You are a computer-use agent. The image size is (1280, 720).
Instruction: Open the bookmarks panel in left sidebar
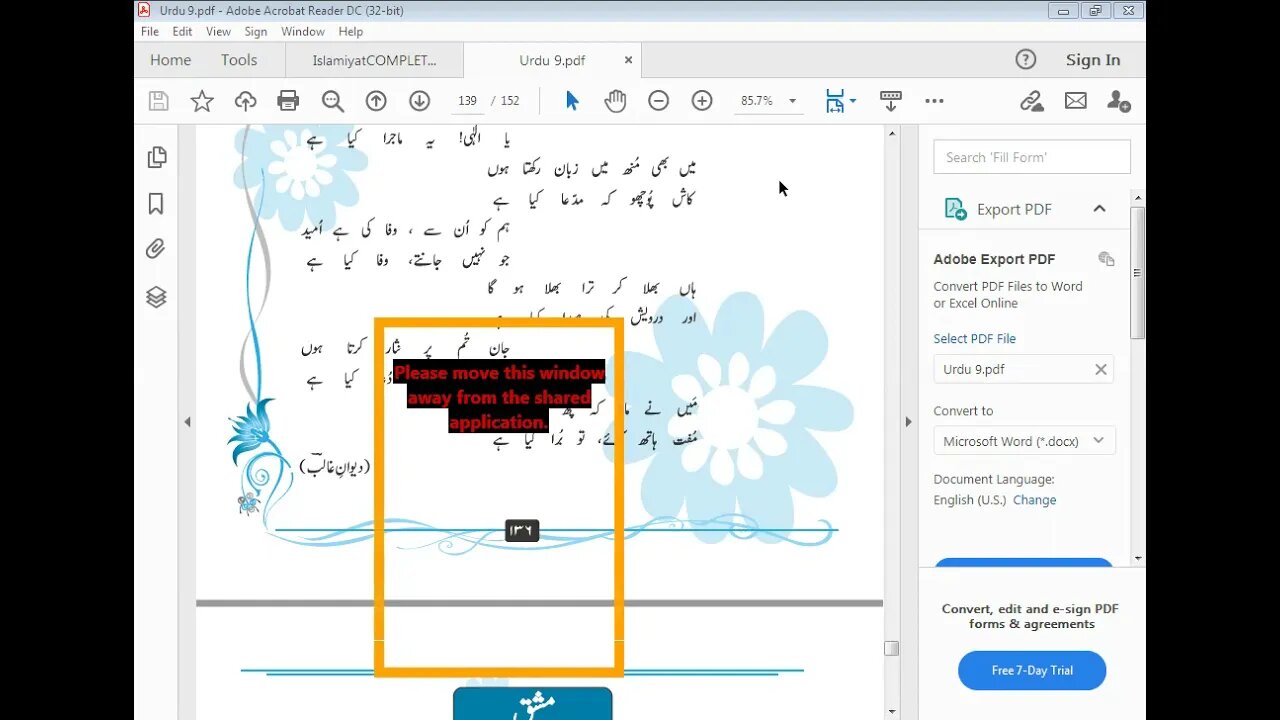pyautogui.click(x=156, y=204)
